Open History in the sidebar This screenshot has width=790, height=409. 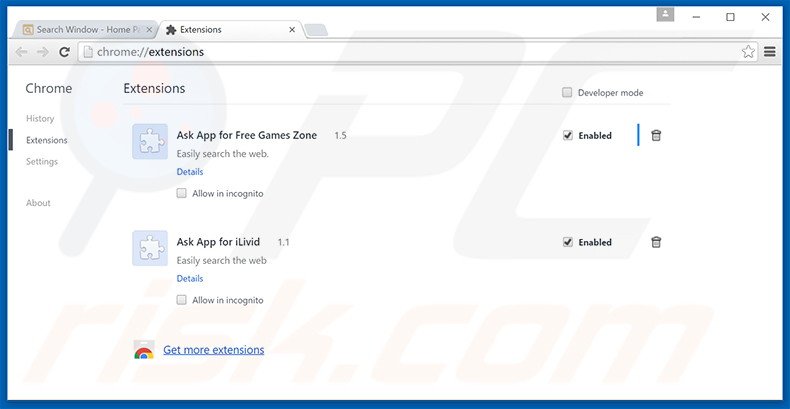click(40, 118)
